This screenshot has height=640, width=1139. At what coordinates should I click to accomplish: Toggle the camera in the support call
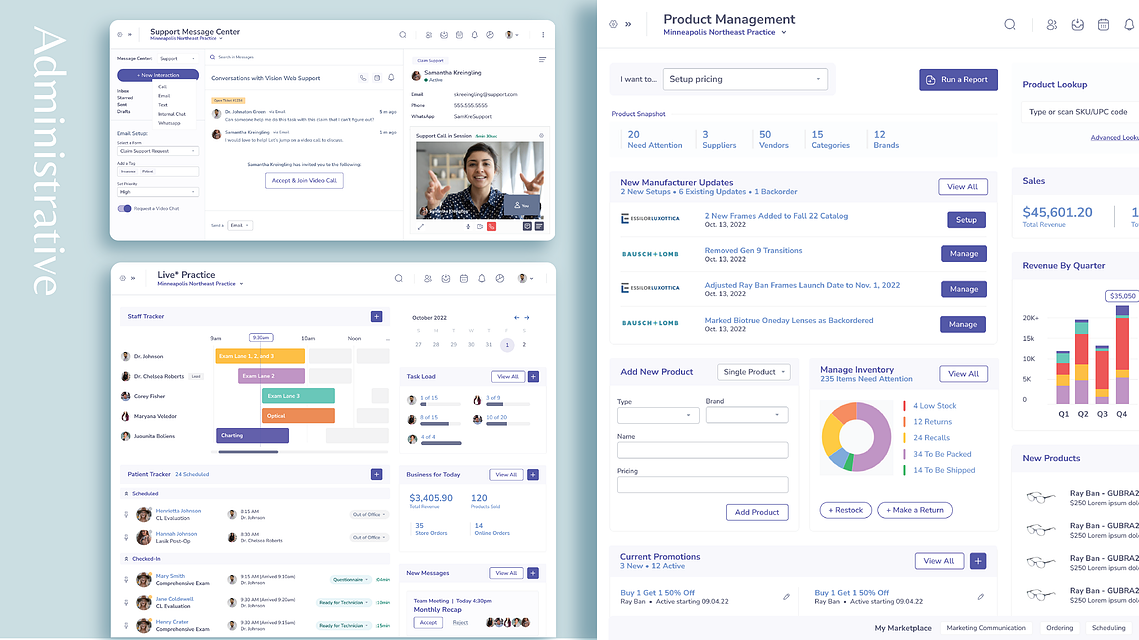(479, 227)
